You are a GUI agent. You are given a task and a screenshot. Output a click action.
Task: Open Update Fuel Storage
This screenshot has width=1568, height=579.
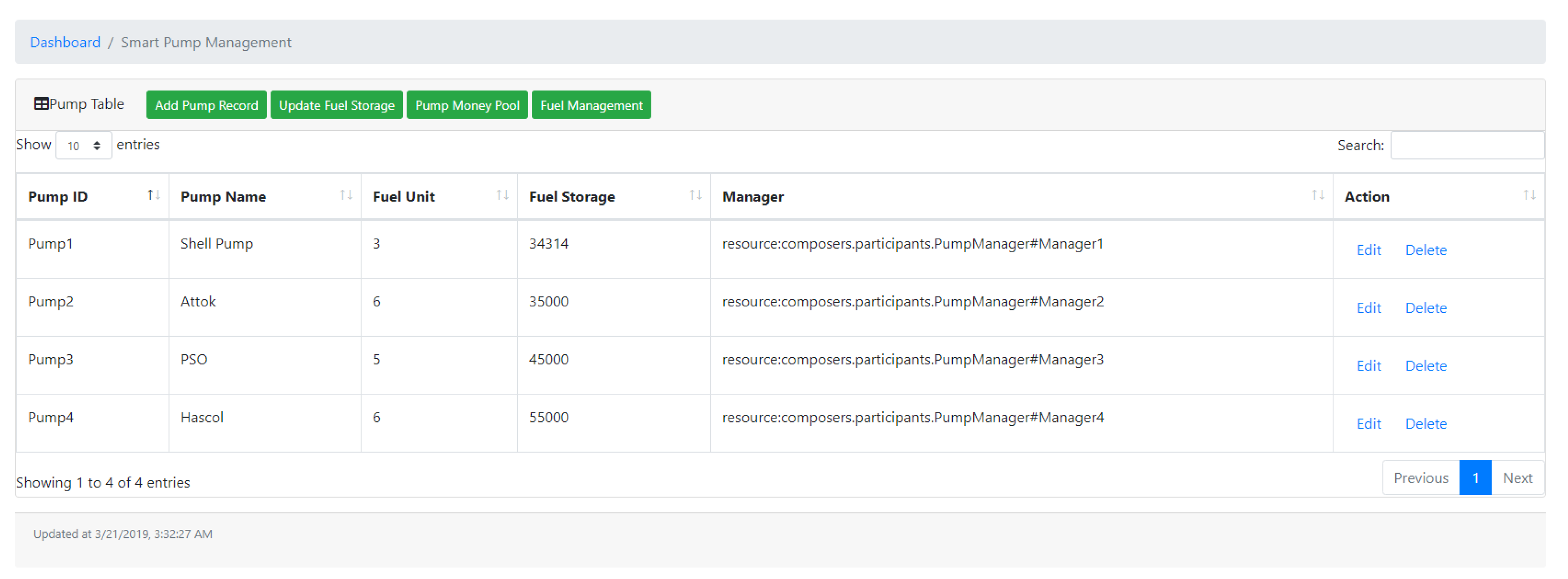coord(336,105)
